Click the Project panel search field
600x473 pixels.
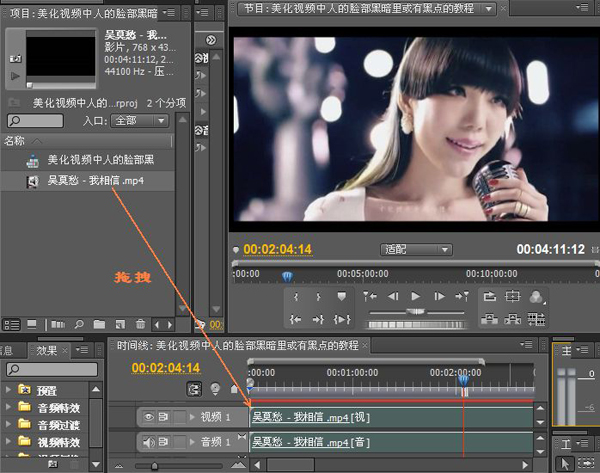(x=35, y=121)
